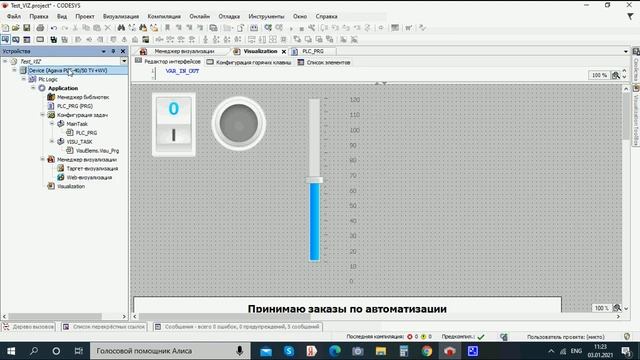Click the vertical slider handle

[315, 180]
